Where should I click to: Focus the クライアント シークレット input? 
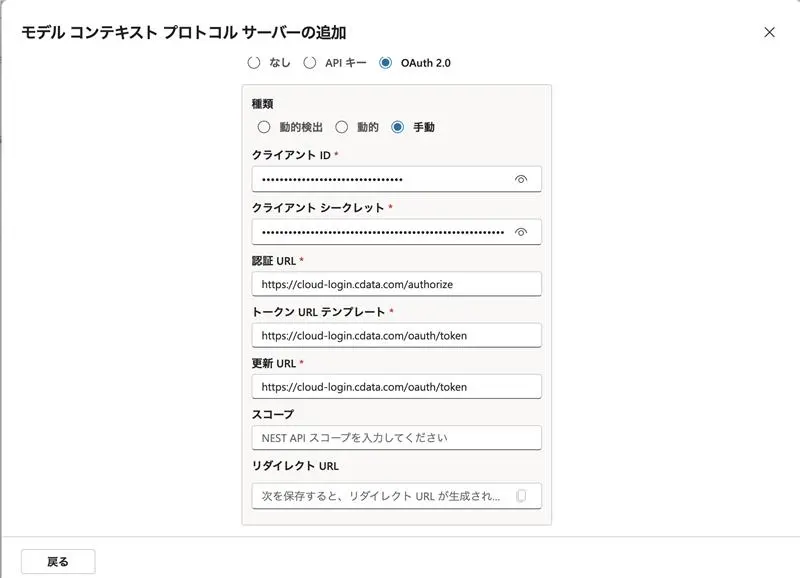(x=380, y=231)
